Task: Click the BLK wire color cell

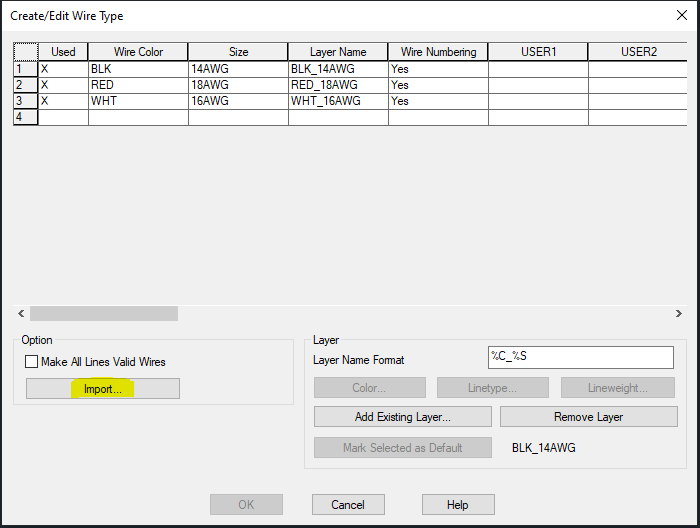Action: click(138, 69)
